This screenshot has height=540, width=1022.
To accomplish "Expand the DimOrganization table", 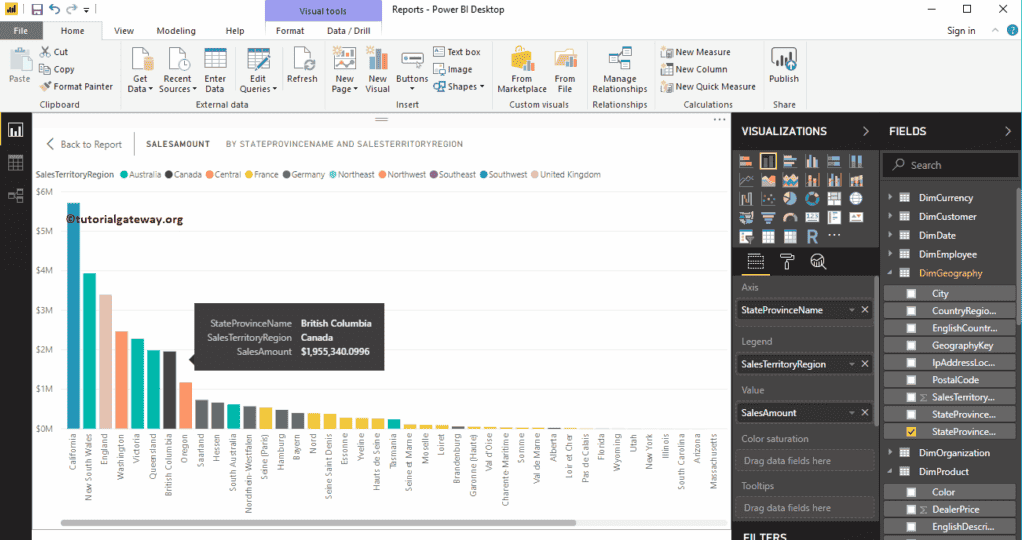I will tap(890, 452).
